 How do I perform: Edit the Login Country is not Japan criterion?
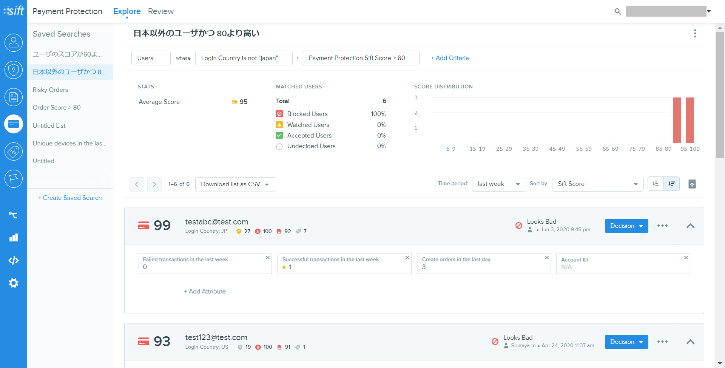click(244, 58)
